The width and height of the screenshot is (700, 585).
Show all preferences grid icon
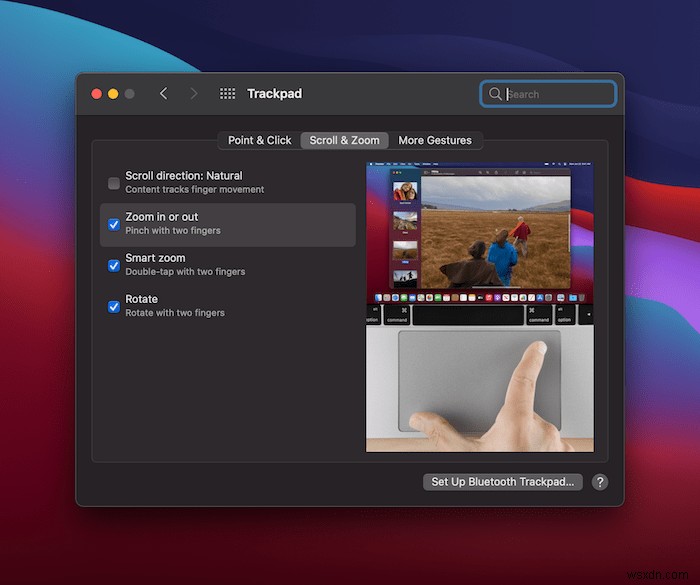click(x=227, y=93)
